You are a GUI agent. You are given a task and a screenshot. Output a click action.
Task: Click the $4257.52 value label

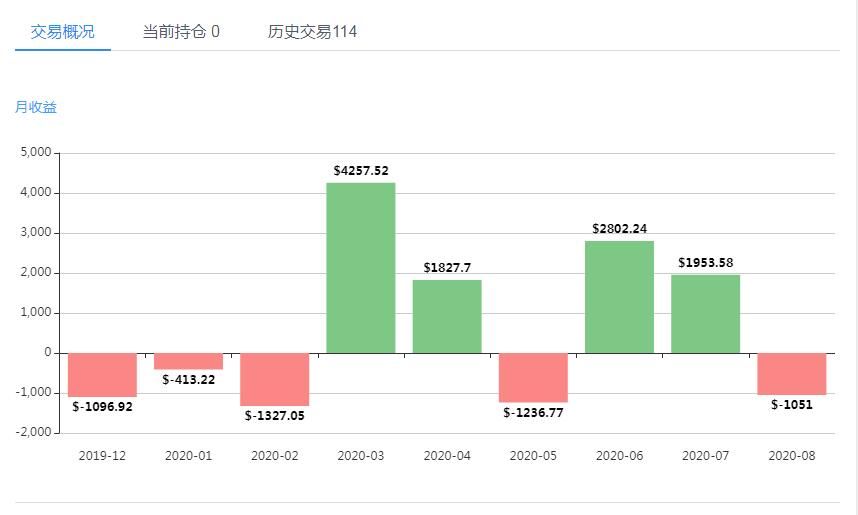[x=361, y=171]
